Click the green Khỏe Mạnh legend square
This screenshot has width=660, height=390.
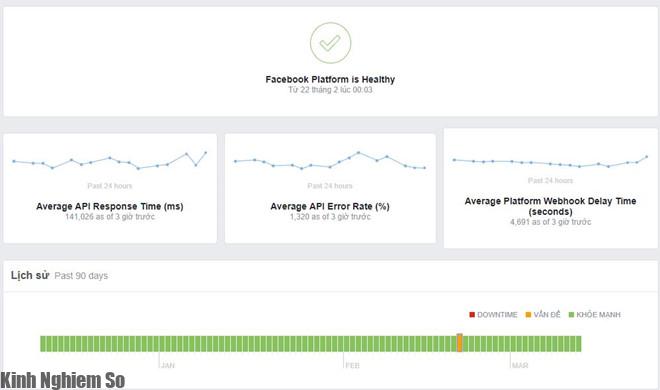tap(571, 315)
